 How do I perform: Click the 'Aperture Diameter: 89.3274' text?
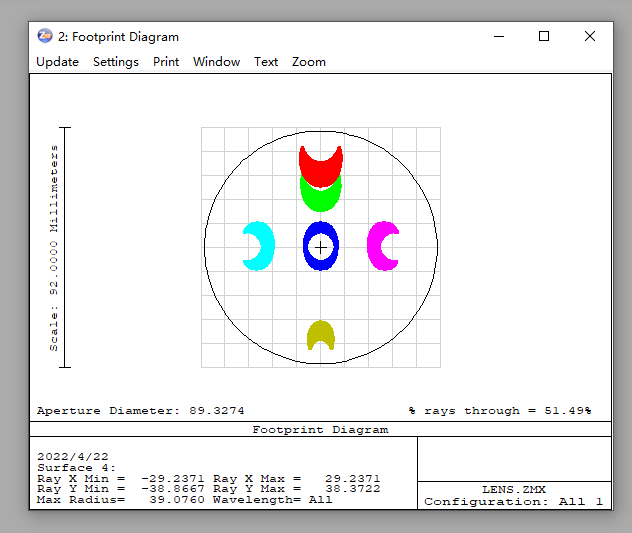pyautogui.click(x=141, y=411)
